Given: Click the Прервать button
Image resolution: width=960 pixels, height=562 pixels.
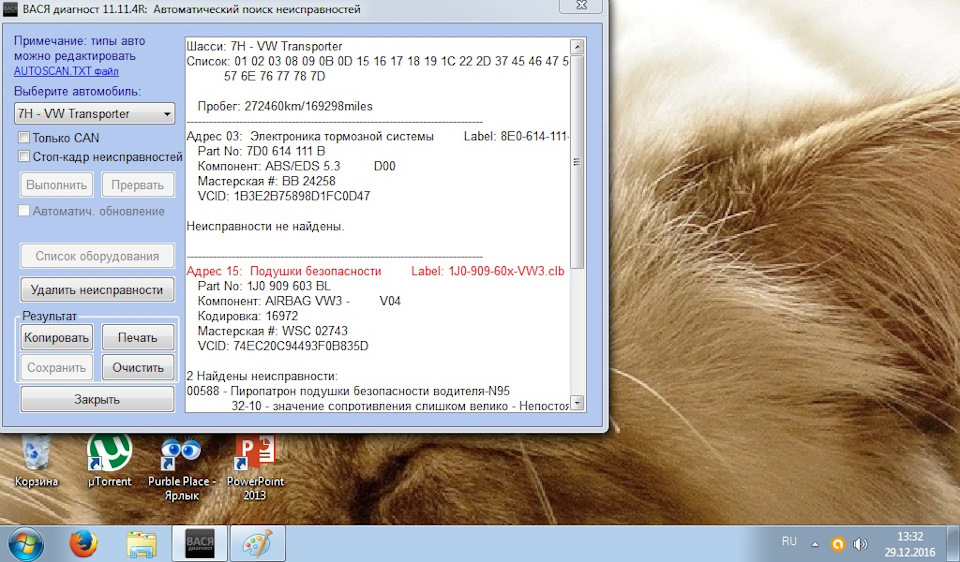Looking at the screenshot, I should pos(138,185).
